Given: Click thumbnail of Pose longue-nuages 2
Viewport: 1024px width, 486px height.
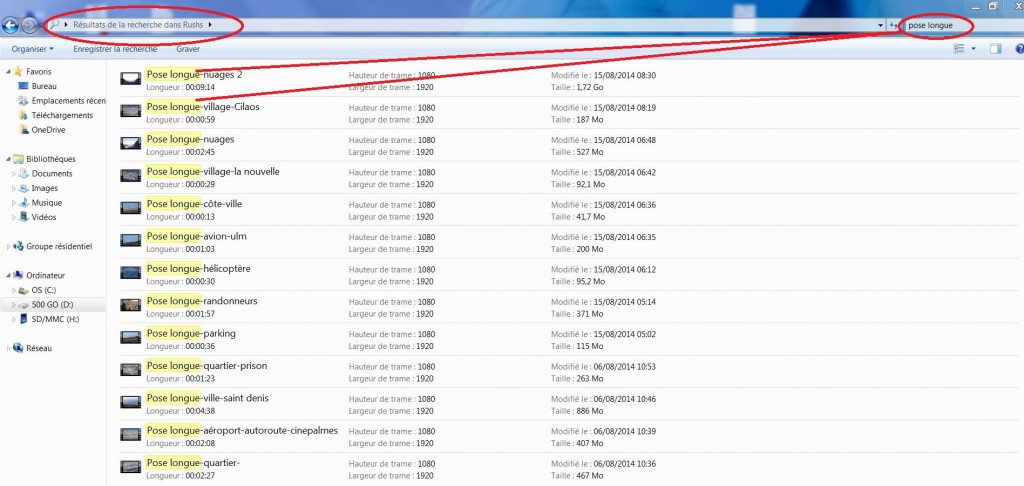Looking at the screenshot, I should pyautogui.click(x=131, y=78).
